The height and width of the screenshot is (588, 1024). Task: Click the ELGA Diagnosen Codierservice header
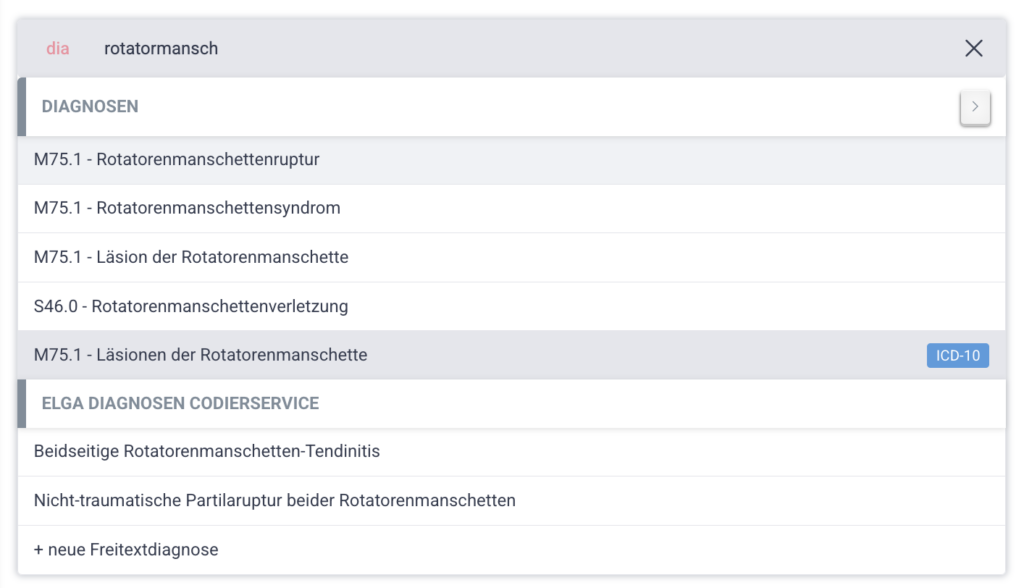click(180, 404)
